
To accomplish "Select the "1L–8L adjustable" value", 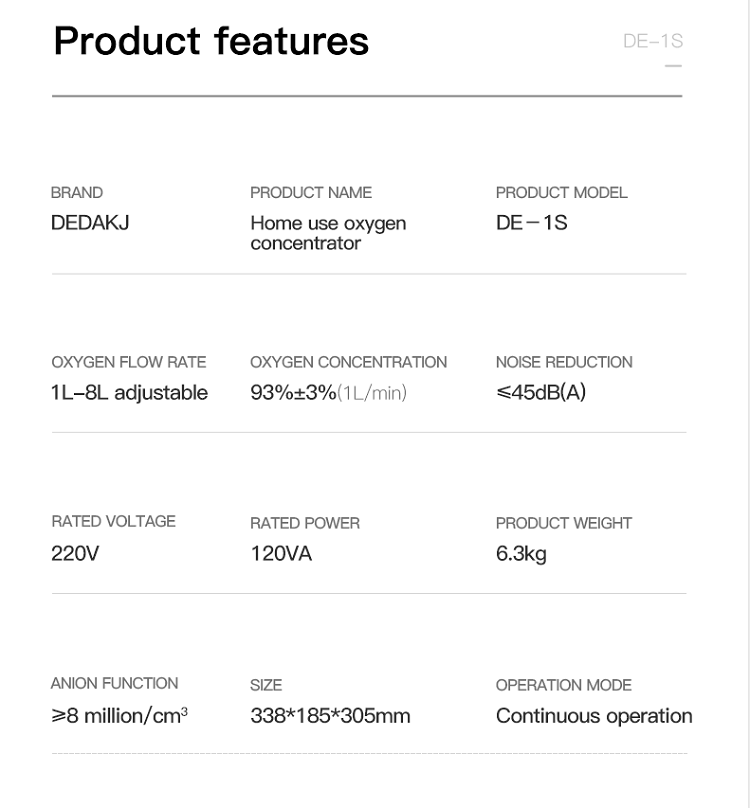I will [x=129, y=392].
